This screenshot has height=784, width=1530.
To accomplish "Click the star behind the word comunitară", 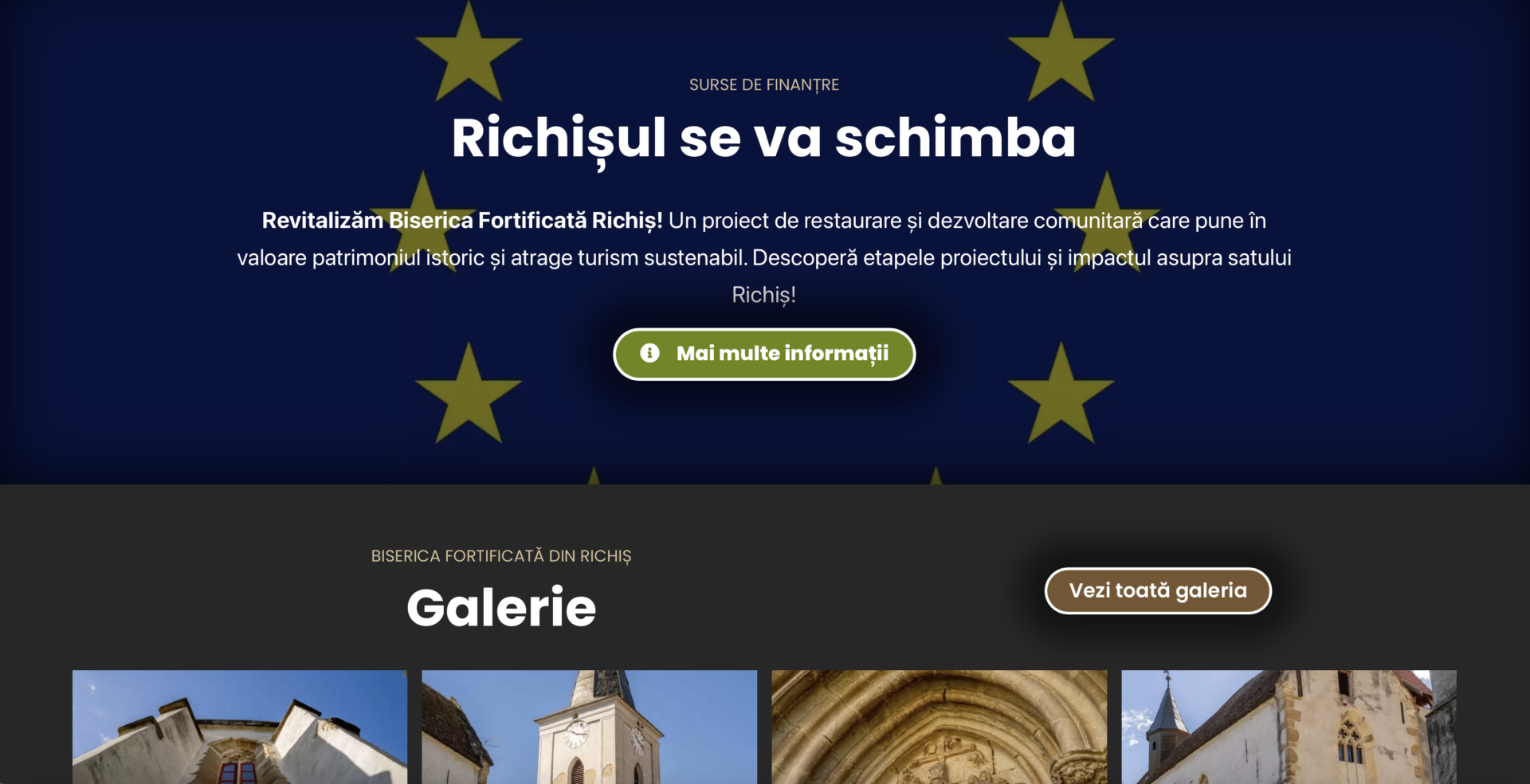I will click(x=1107, y=223).
